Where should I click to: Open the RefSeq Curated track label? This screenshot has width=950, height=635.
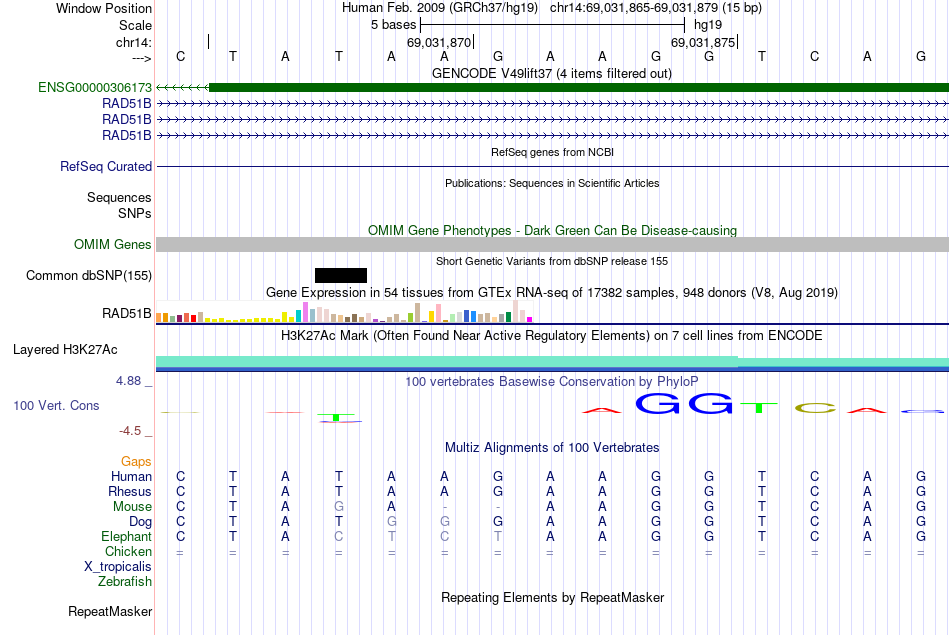click(x=106, y=166)
